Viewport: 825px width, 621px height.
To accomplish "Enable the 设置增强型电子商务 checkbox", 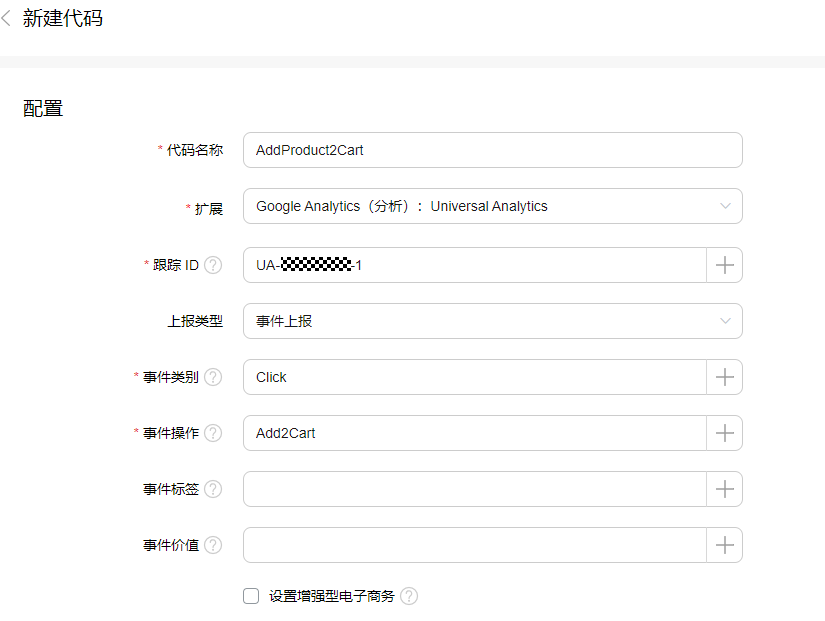I will point(251,596).
